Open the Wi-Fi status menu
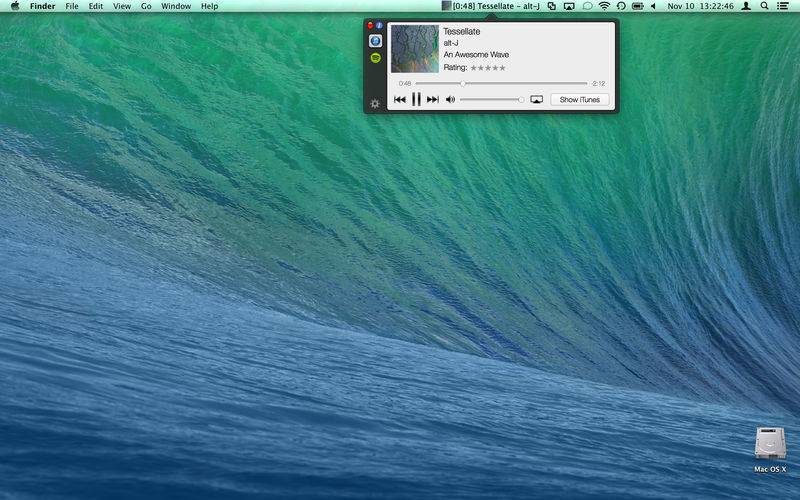The width and height of the screenshot is (800, 500). click(604, 6)
